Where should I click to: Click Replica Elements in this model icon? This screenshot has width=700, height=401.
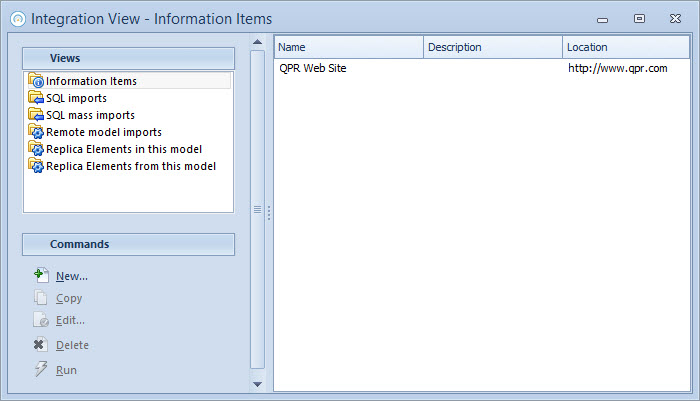[36, 148]
